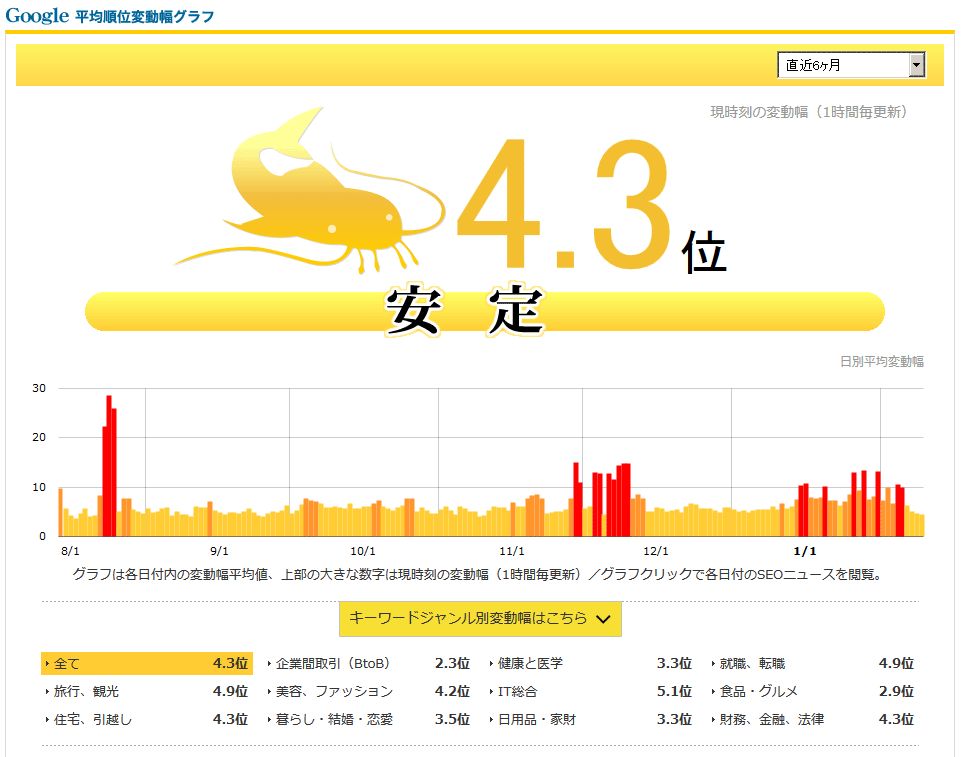Open the 企業間取引（BtoB） category
This screenshot has height=757, width=963.
332,663
